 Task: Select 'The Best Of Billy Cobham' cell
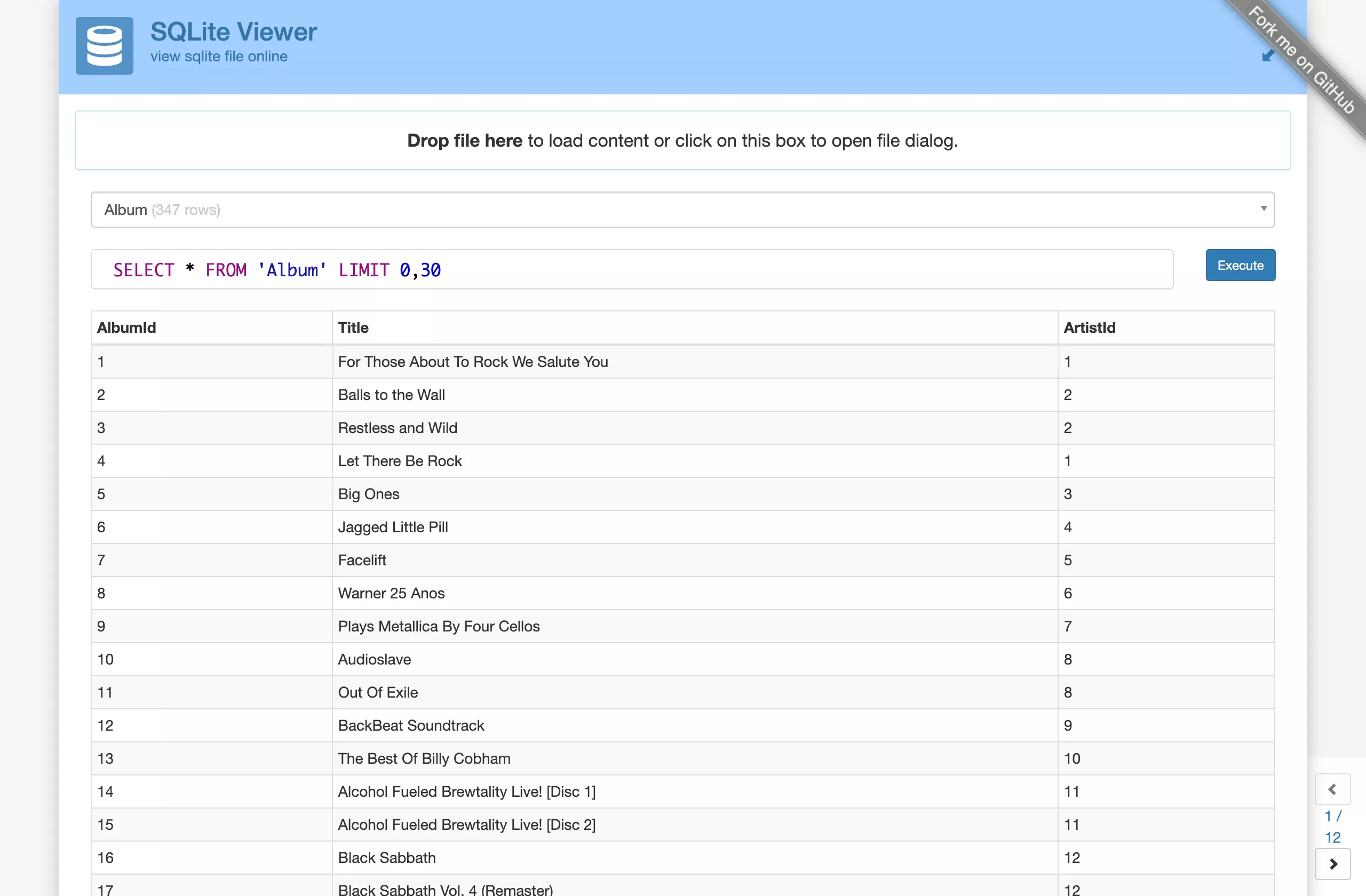pos(695,758)
